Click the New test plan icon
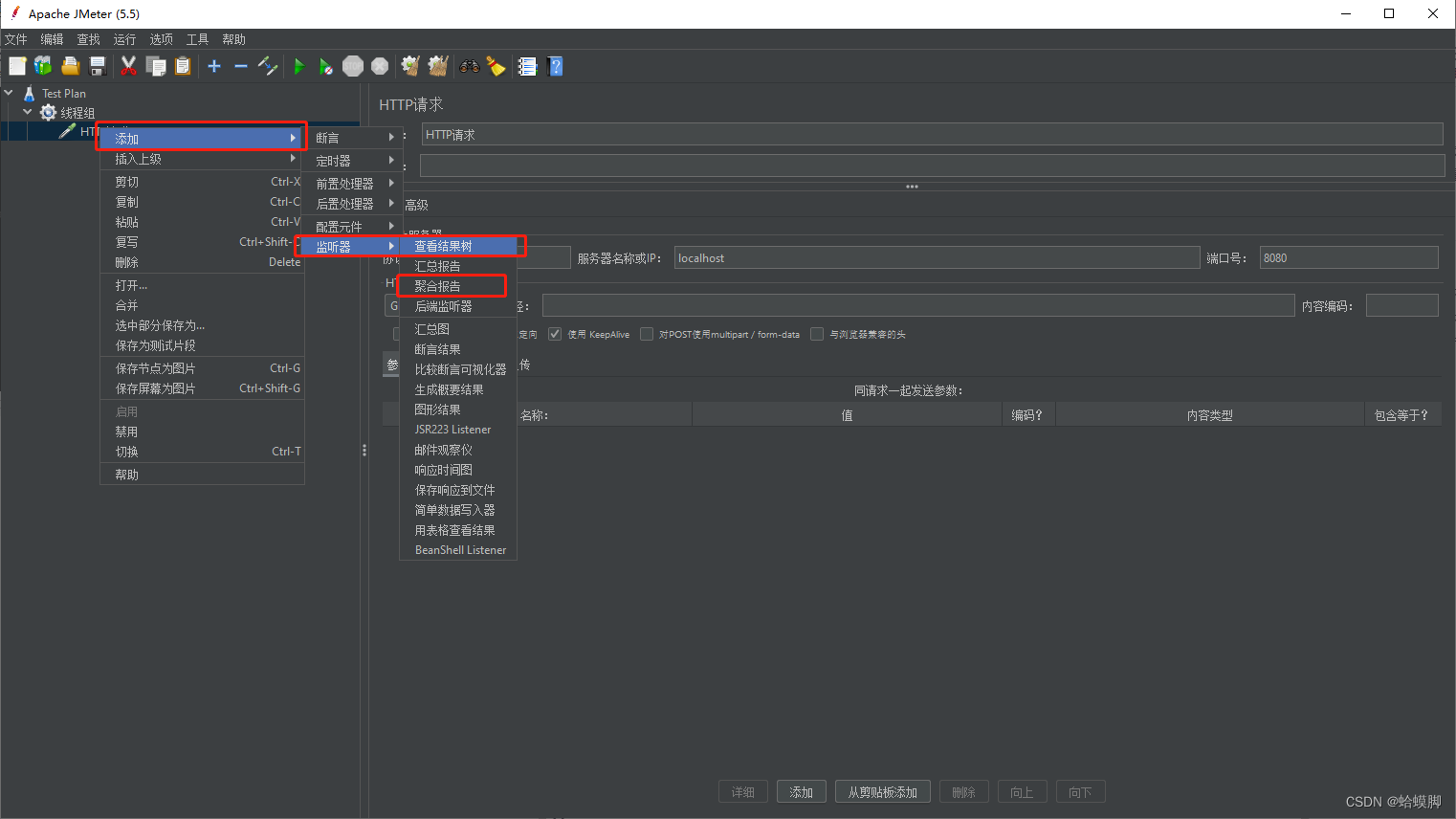The height and width of the screenshot is (819, 1456). coord(17,66)
